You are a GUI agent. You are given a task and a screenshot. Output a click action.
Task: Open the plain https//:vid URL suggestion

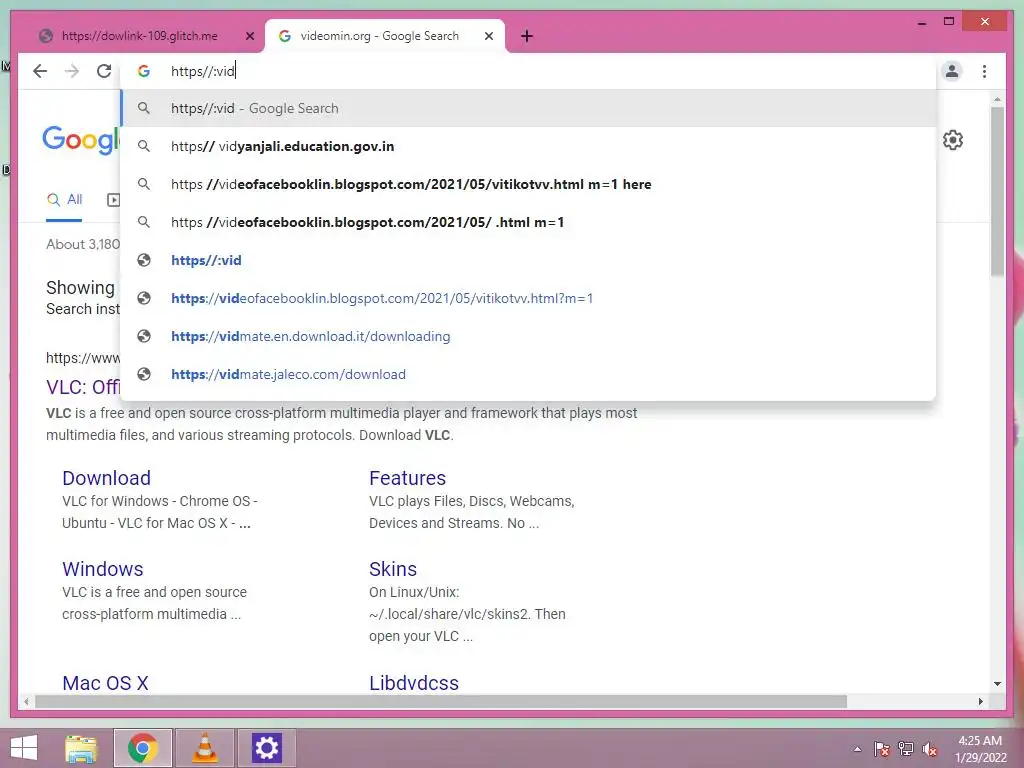coord(528,260)
